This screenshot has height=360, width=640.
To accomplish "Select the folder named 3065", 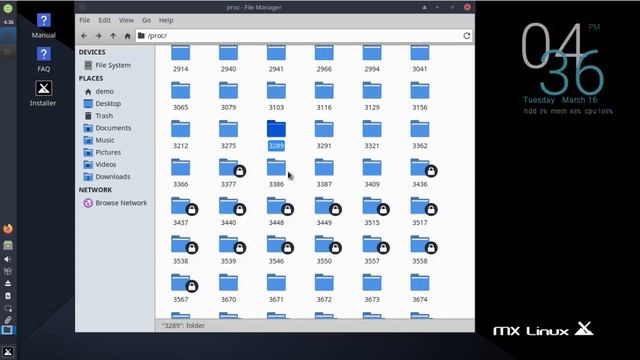I will (180, 96).
